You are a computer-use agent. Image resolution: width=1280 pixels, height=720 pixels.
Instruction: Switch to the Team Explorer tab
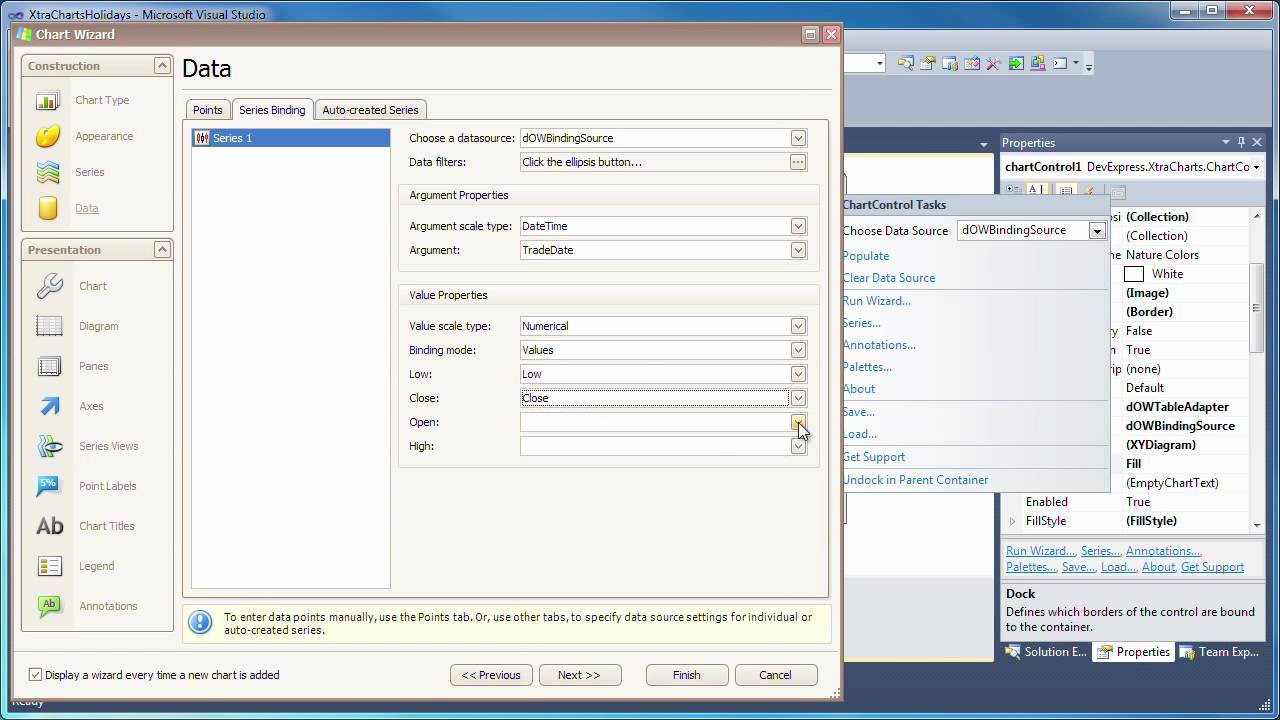(1220, 652)
